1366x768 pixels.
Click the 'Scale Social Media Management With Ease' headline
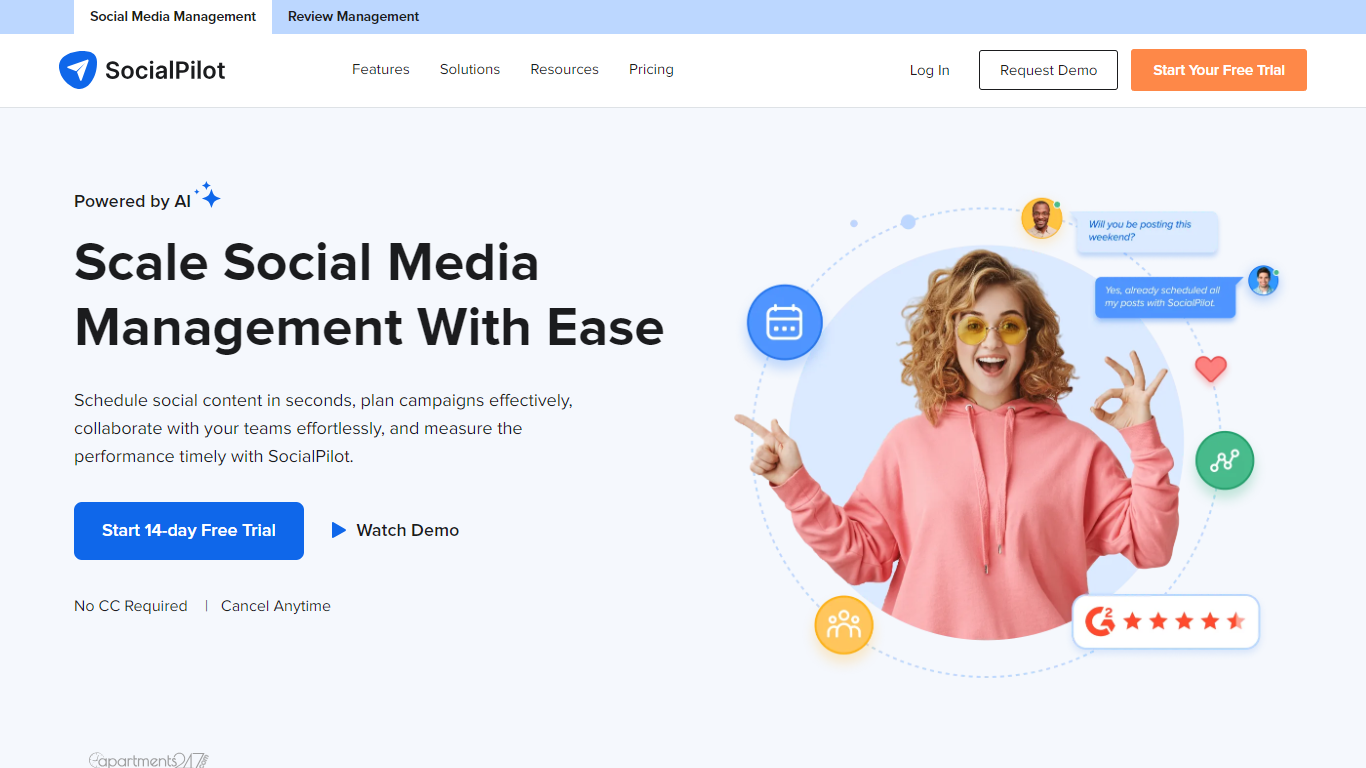369,295
